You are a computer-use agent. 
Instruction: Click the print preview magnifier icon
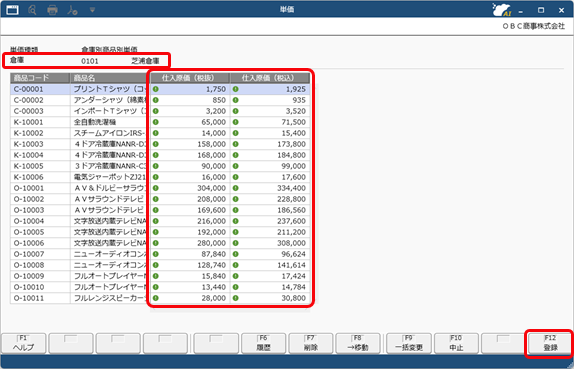pos(32,10)
